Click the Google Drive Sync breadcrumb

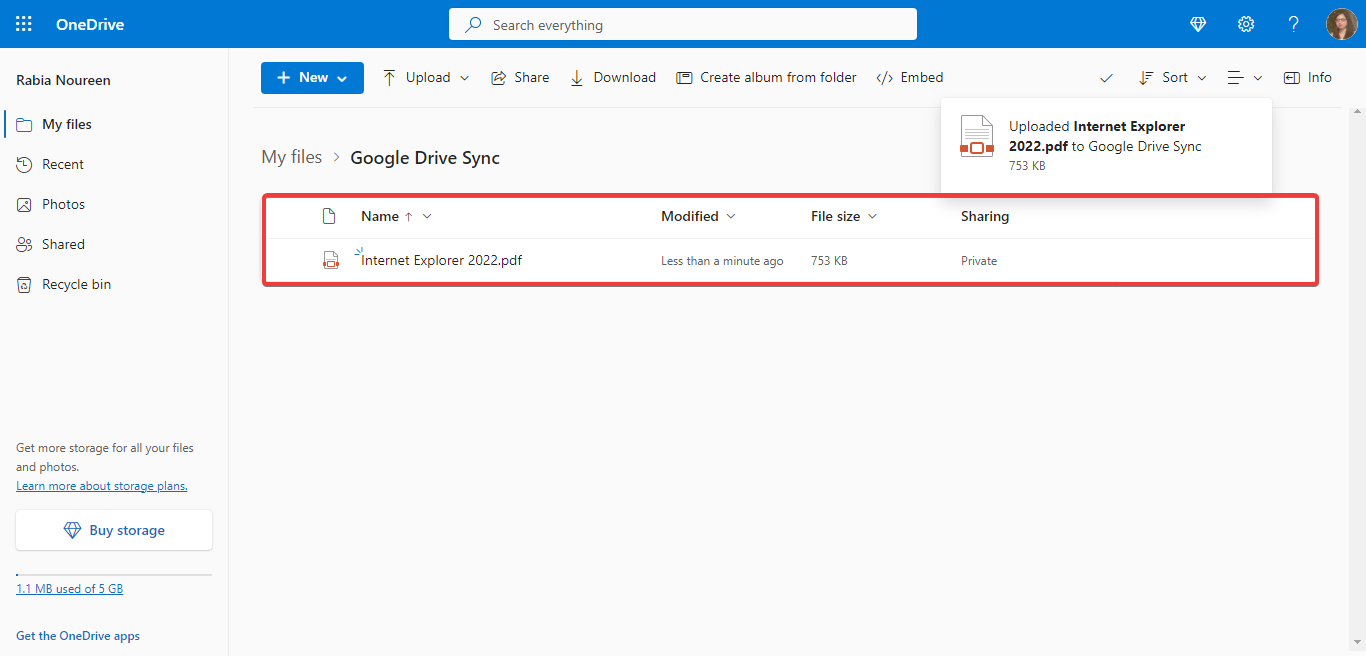pos(425,158)
